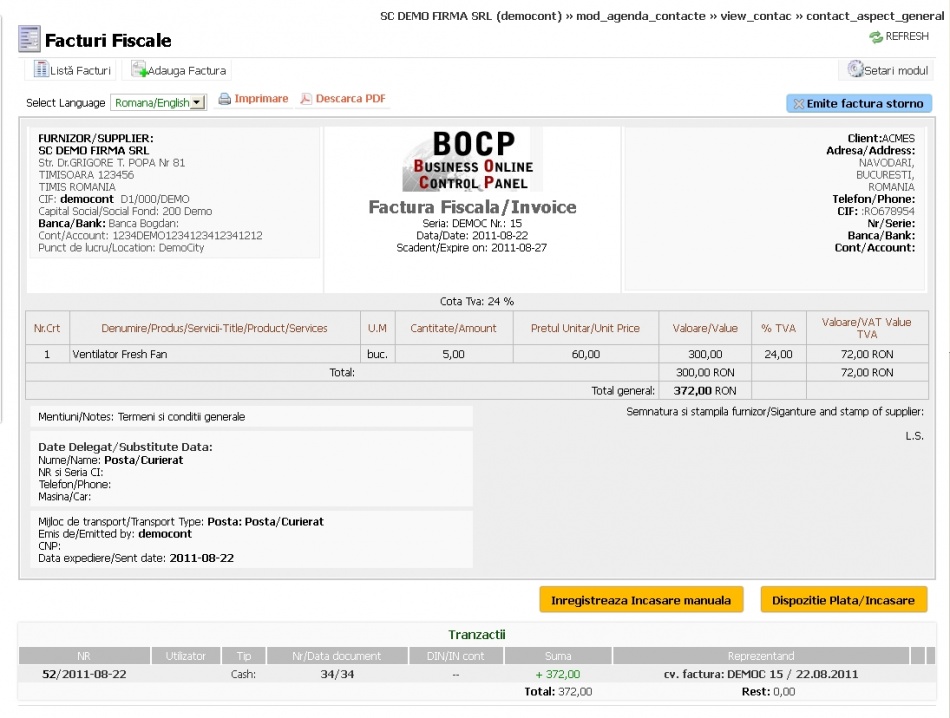Viewport: 950px width, 718px height.
Task: Open Setari modul
Action: [888, 70]
